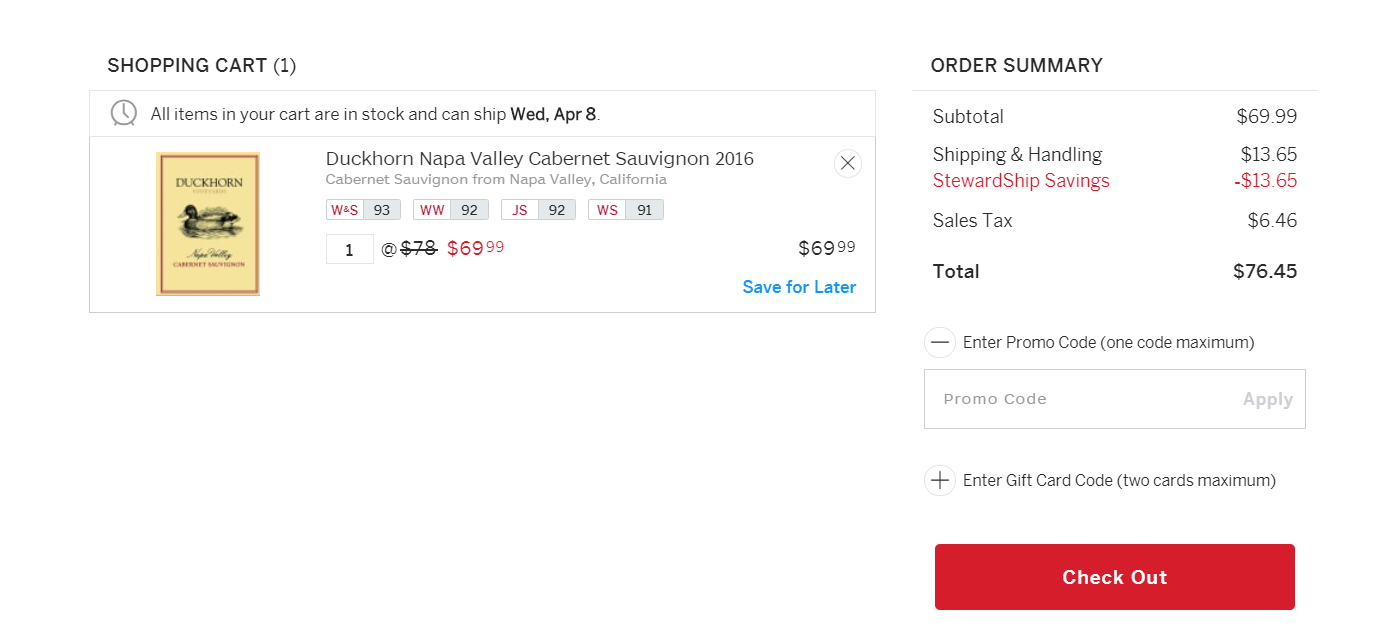Click the Enter Promo Code label

(x=1109, y=342)
